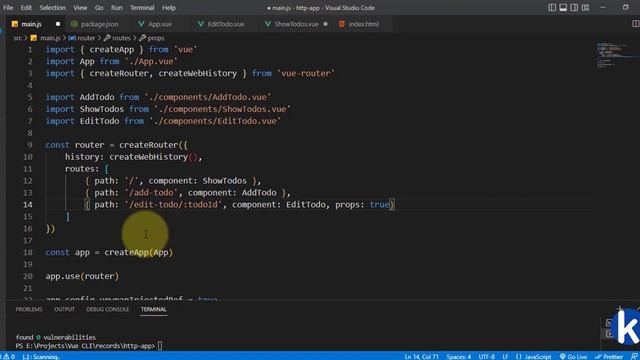Screen dimensions: 640x360
Task: Click 'createWebHistory' on line 10
Action: (148, 157)
